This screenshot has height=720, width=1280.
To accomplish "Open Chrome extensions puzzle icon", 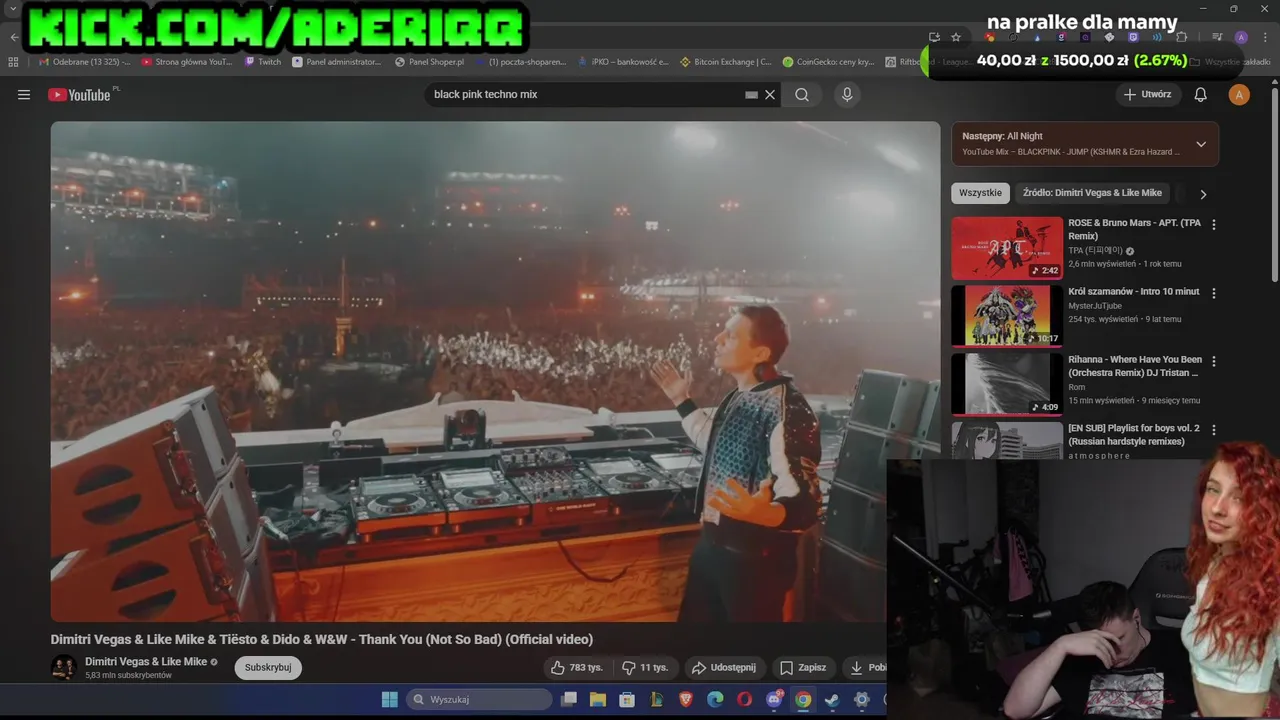I will point(1182,37).
